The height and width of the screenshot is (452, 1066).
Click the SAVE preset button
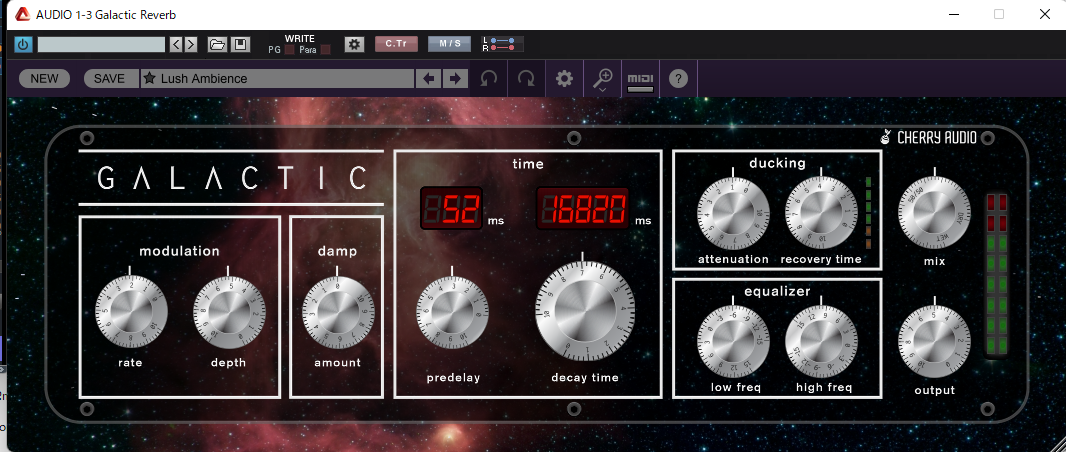coord(109,78)
